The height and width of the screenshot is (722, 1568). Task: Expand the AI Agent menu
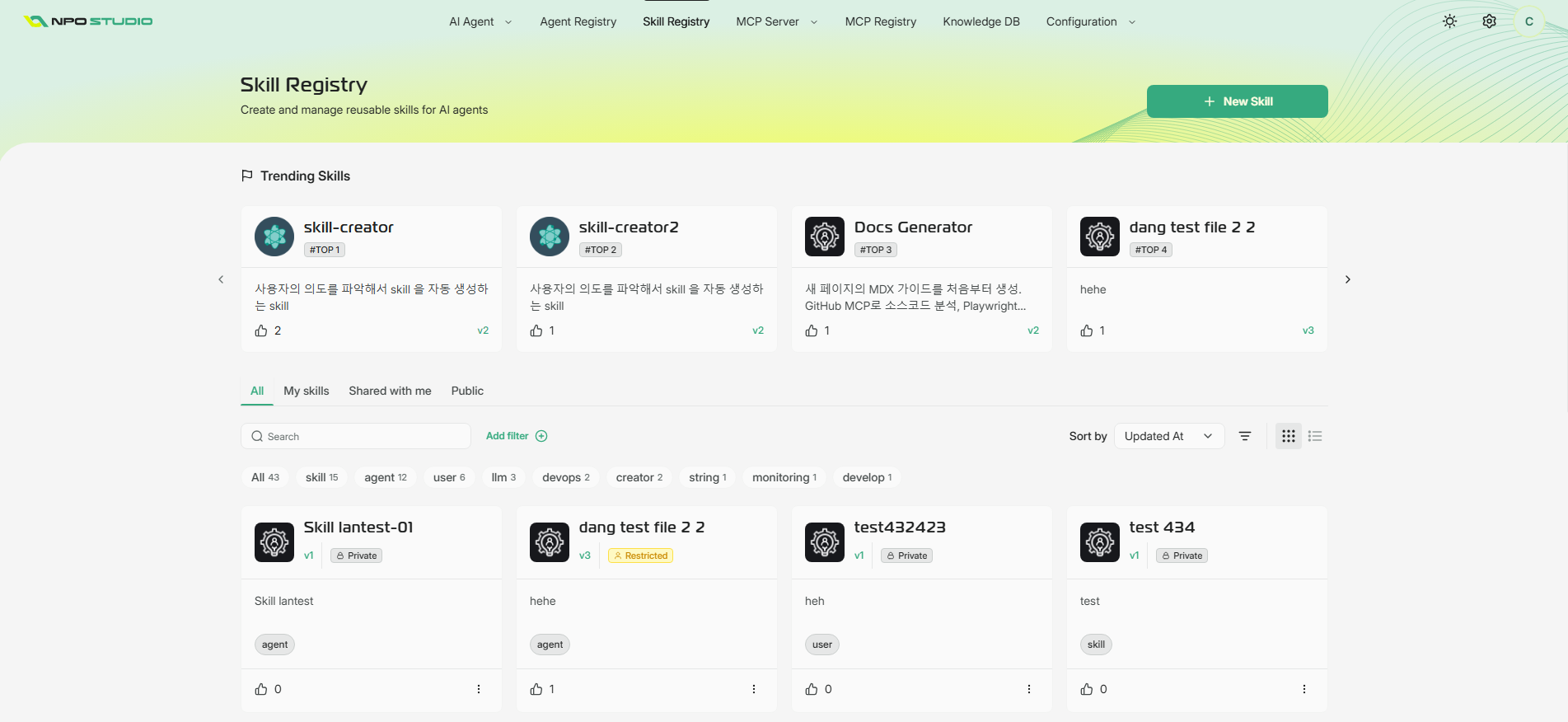480,21
